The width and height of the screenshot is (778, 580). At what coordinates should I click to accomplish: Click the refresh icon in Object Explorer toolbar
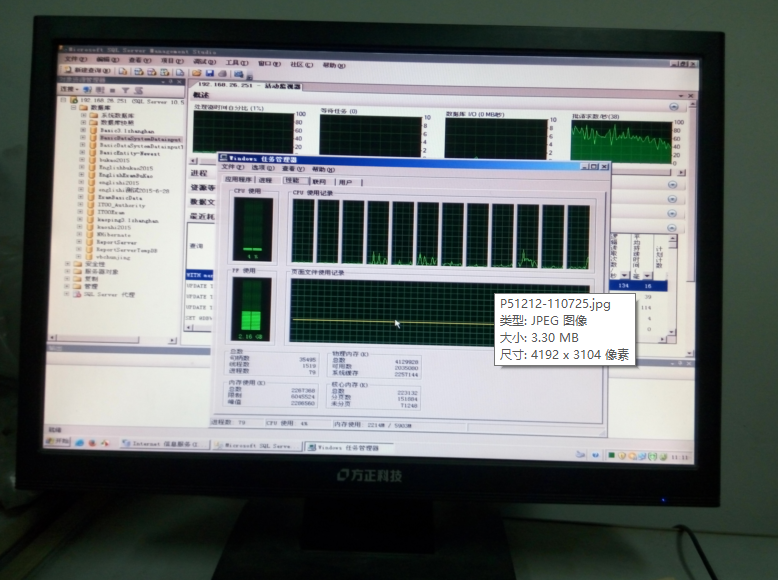click(138, 90)
